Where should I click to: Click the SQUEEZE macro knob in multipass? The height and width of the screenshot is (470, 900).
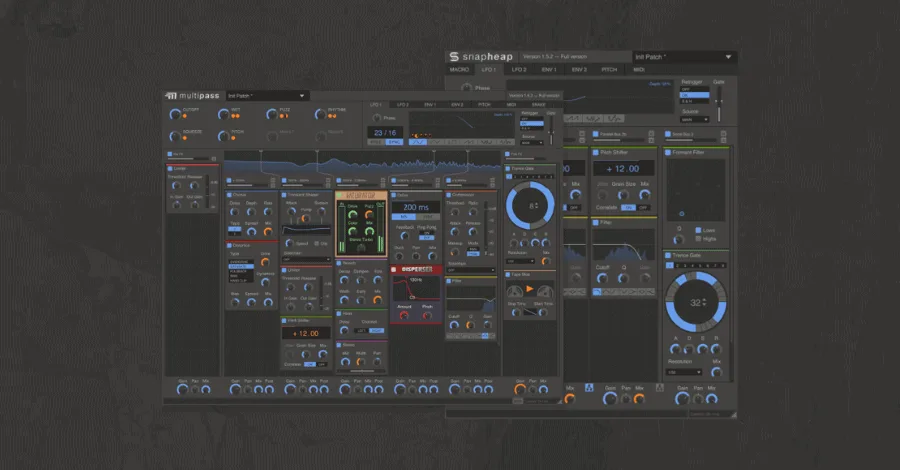[x=174, y=136]
